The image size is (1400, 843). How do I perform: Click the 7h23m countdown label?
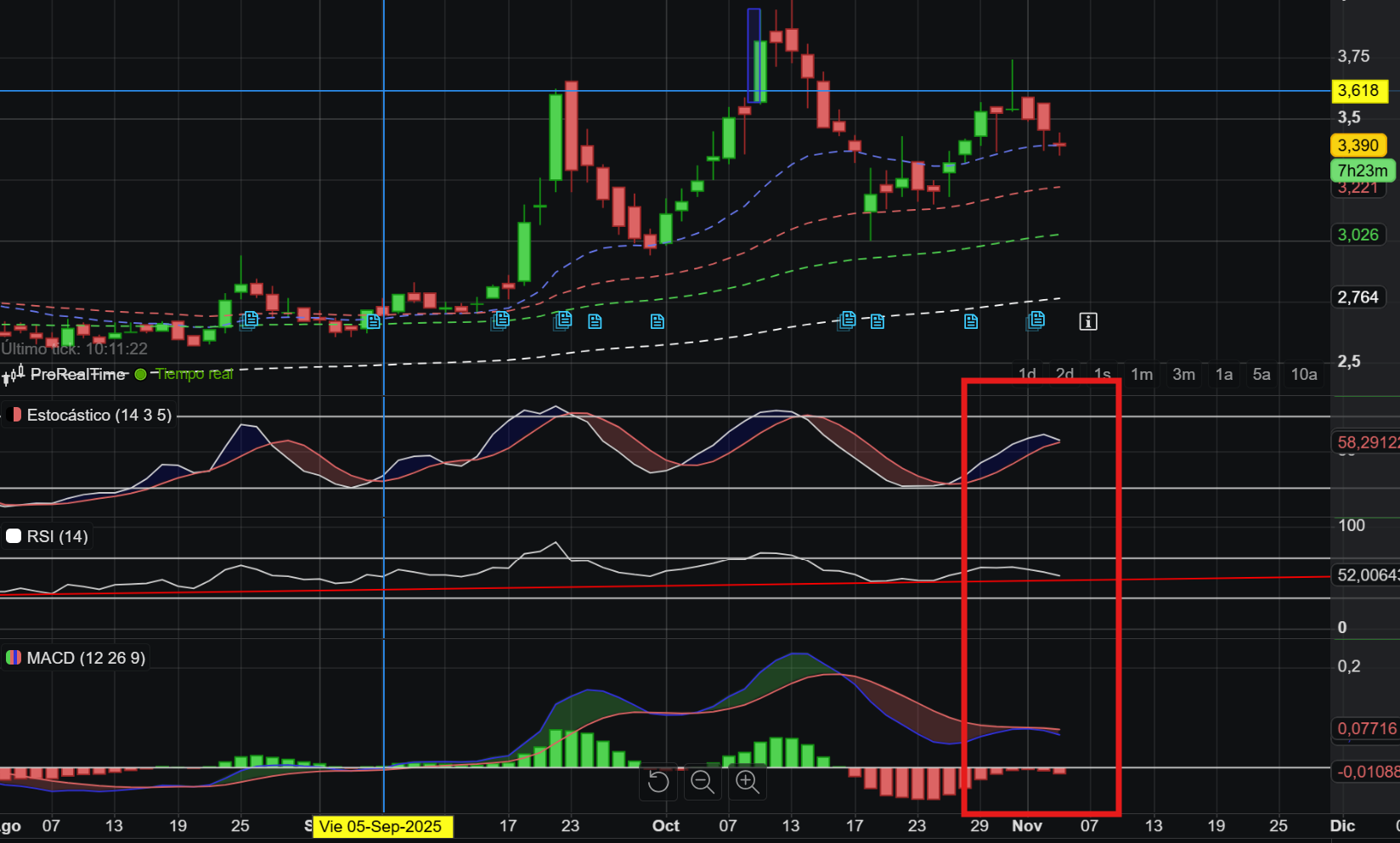coord(1363,171)
